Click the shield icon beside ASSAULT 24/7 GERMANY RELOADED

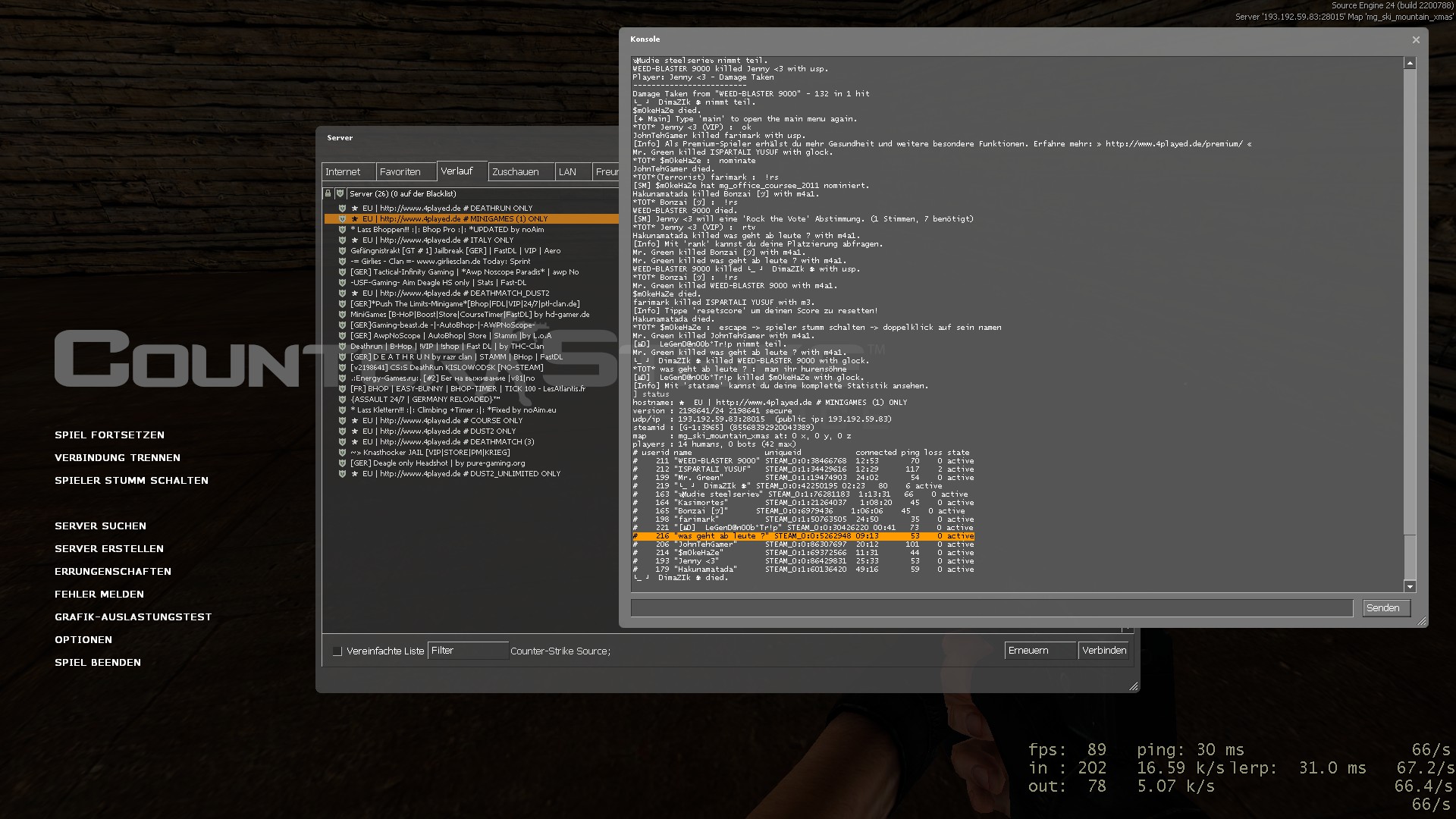point(342,399)
